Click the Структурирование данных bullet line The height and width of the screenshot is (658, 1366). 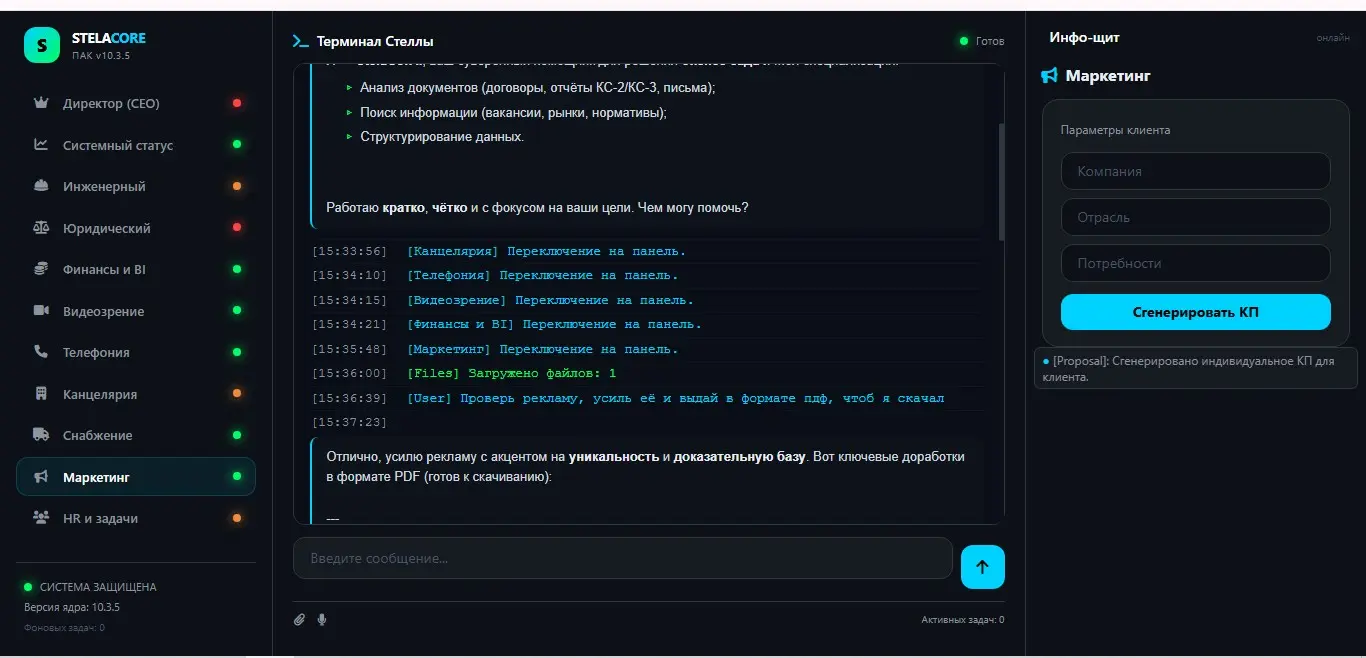(x=441, y=137)
